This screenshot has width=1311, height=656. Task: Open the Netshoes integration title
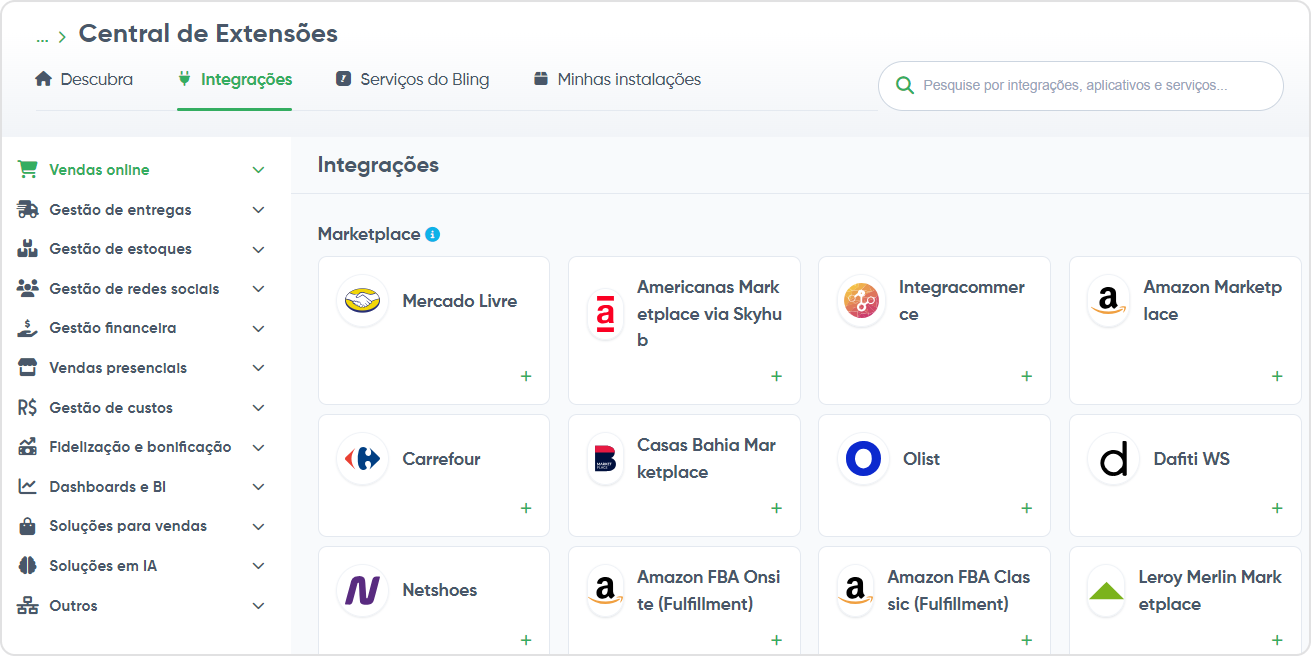[440, 590]
